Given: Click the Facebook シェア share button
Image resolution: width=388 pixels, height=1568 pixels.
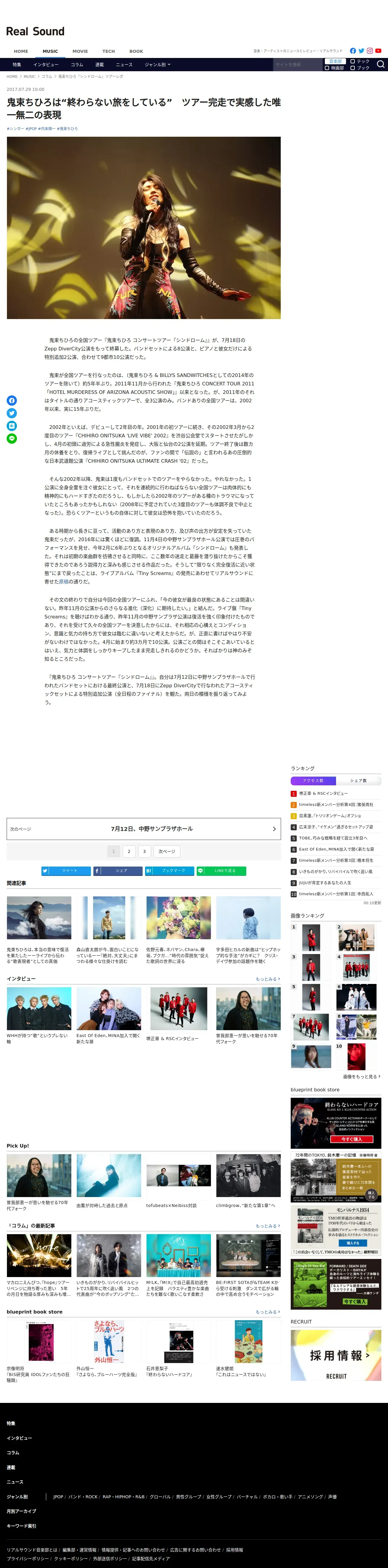Looking at the screenshot, I should pyautogui.click(x=118, y=871).
